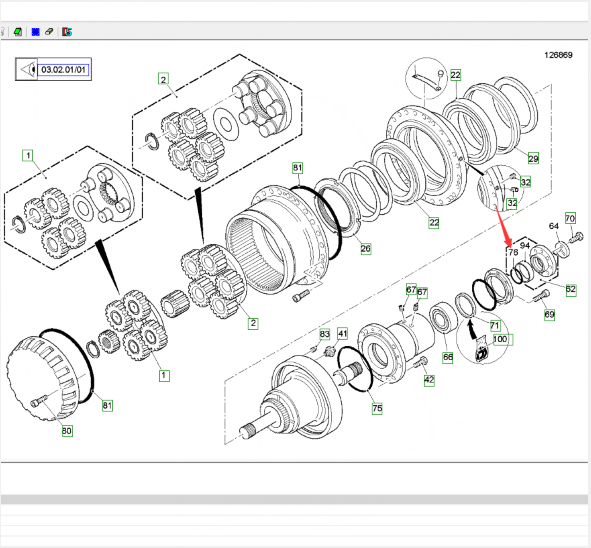Click the eye view reference icon
Screen dimensions: 591x548
point(27,69)
